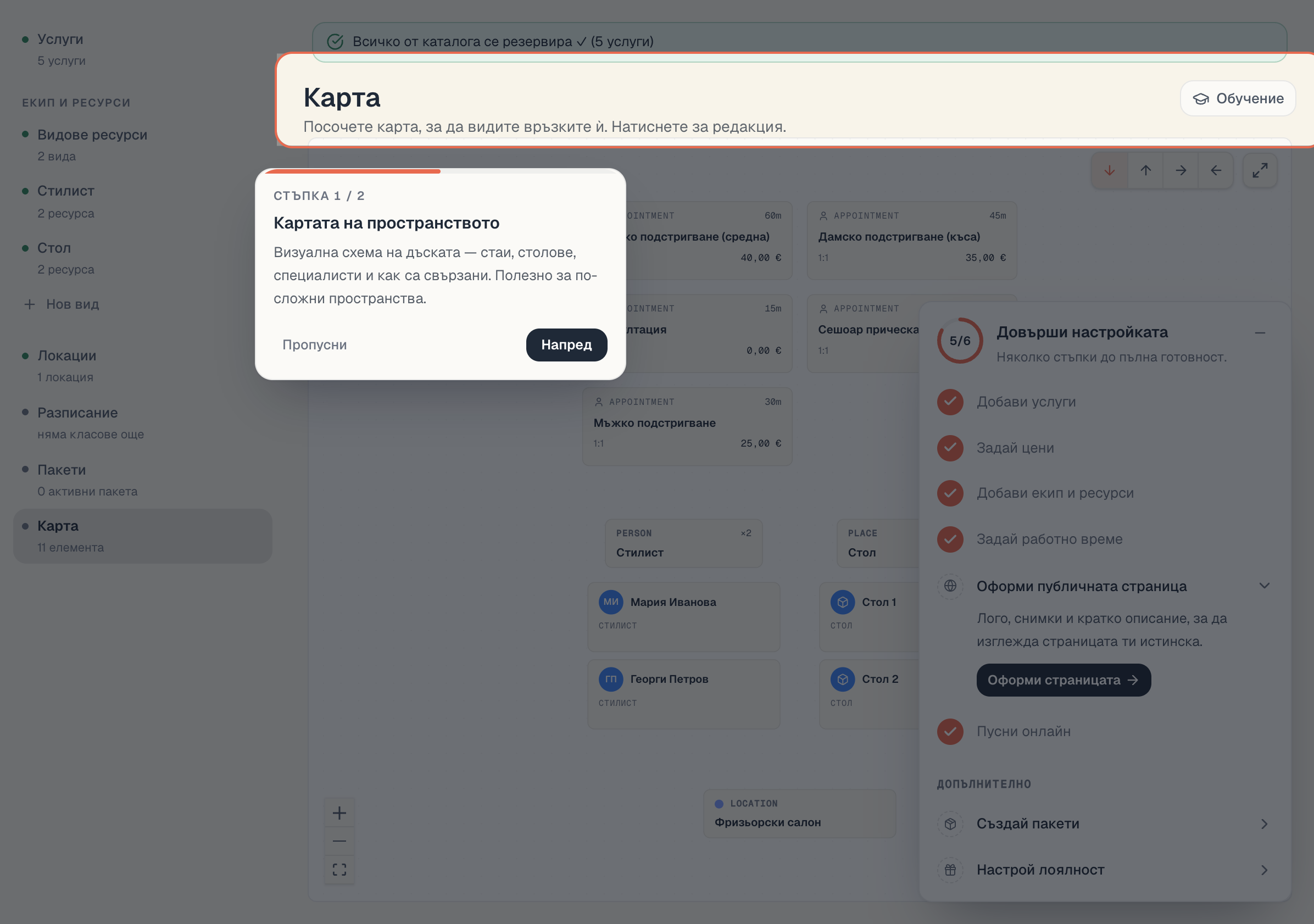Collapse the Оформи публичната страница chevron

point(1264,586)
